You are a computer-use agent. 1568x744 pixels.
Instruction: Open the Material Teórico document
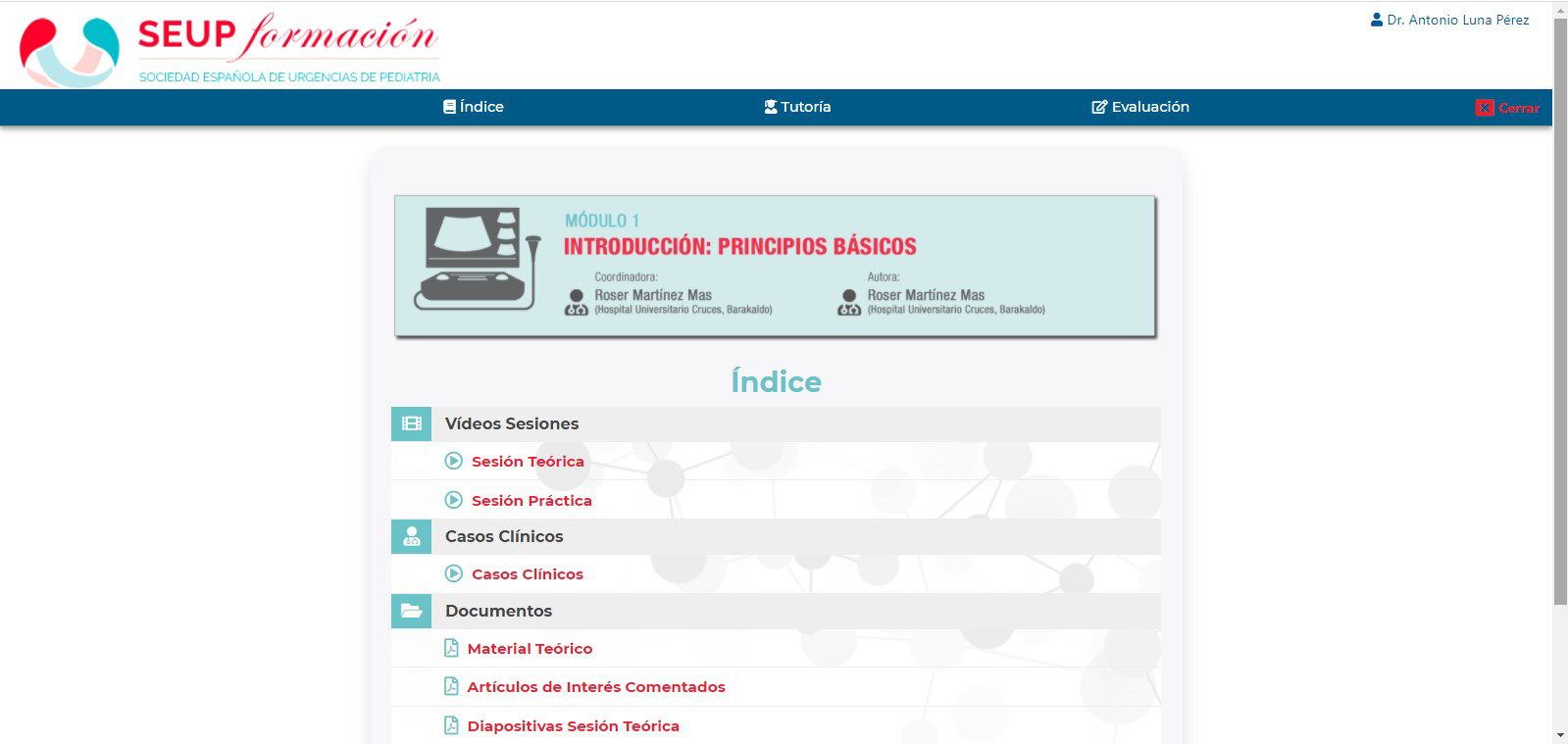530,649
